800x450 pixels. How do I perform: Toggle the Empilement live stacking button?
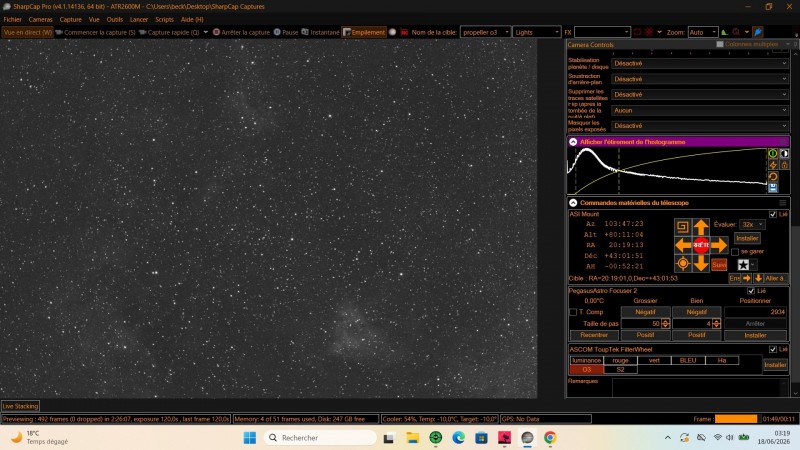[364, 32]
